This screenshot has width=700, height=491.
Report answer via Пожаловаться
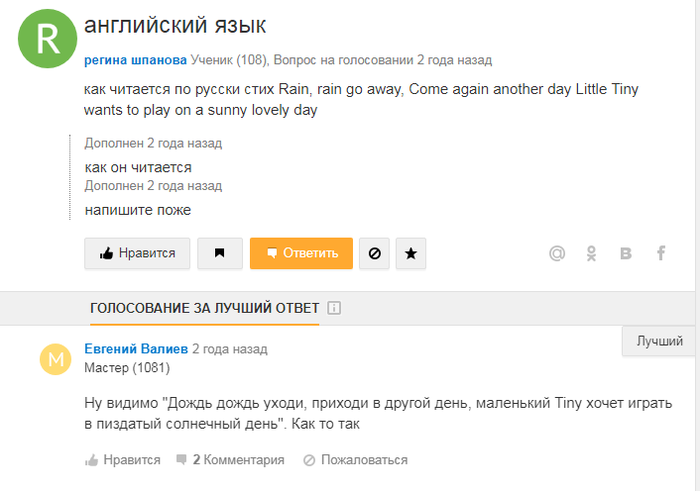356,460
